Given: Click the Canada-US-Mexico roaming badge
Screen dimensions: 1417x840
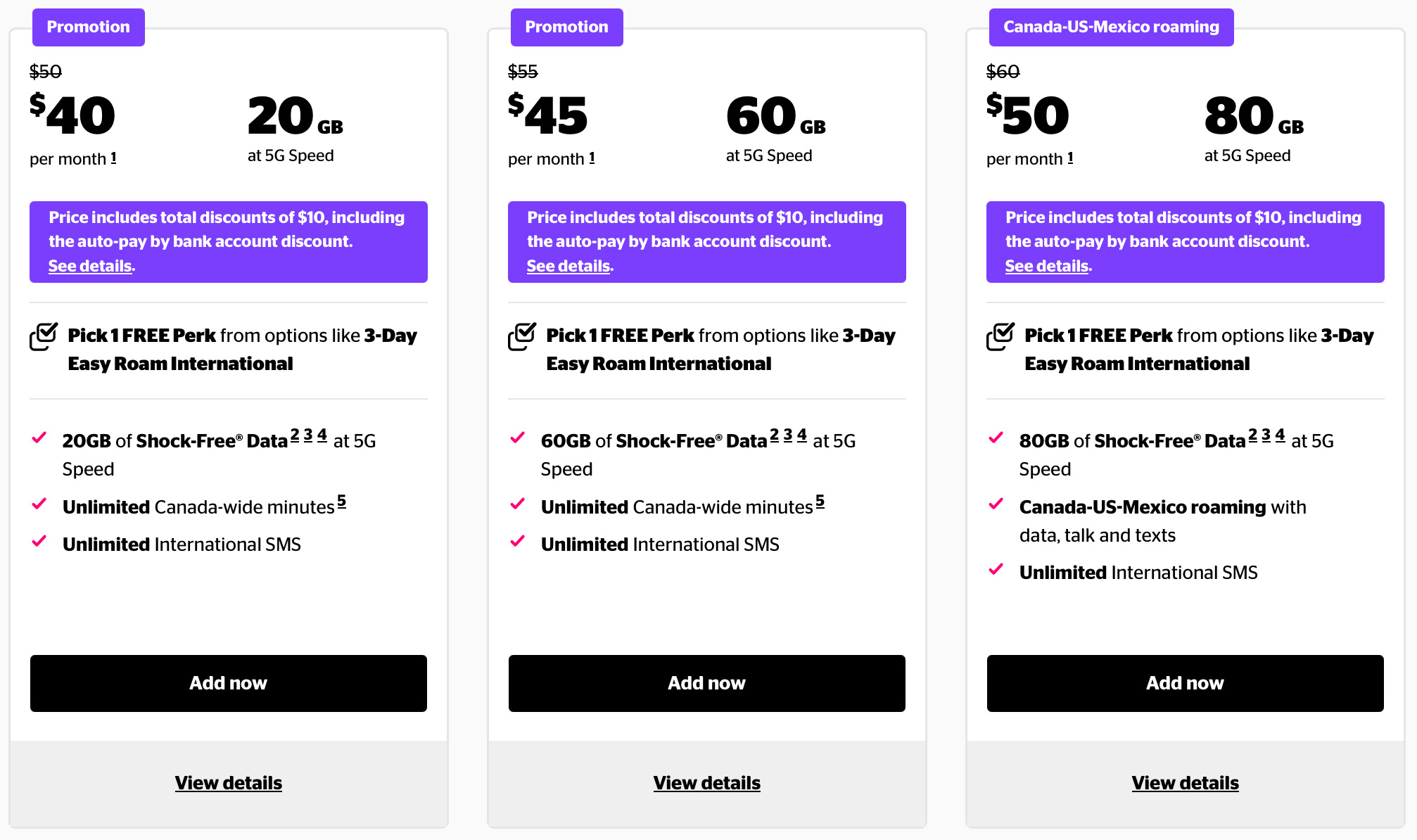Looking at the screenshot, I should [x=1111, y=27].
